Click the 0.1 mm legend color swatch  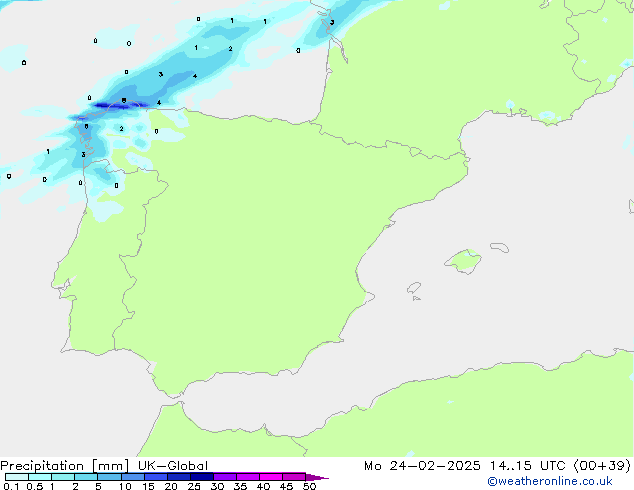coord(17,477)
